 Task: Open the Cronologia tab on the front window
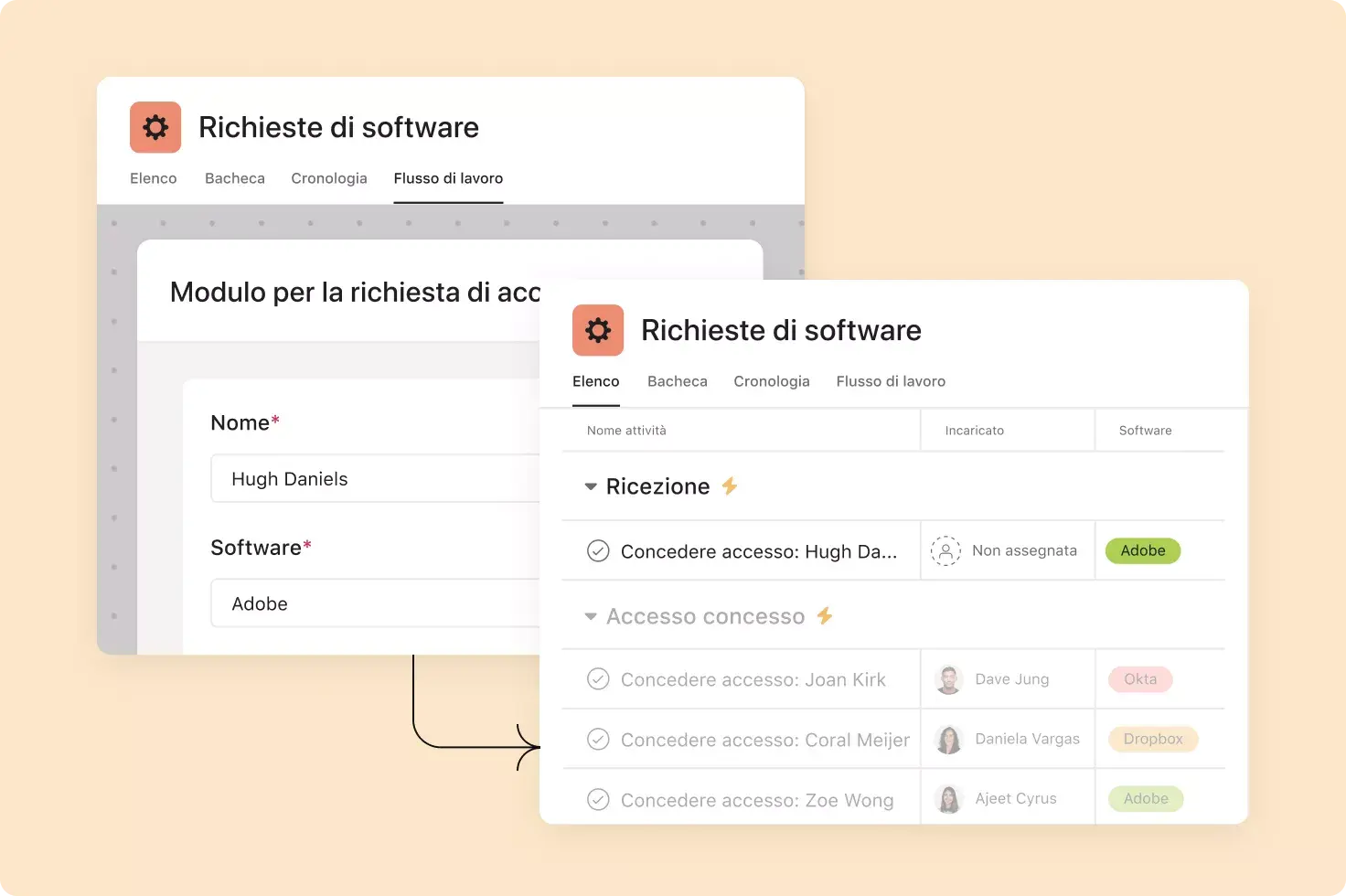[771, 381]
